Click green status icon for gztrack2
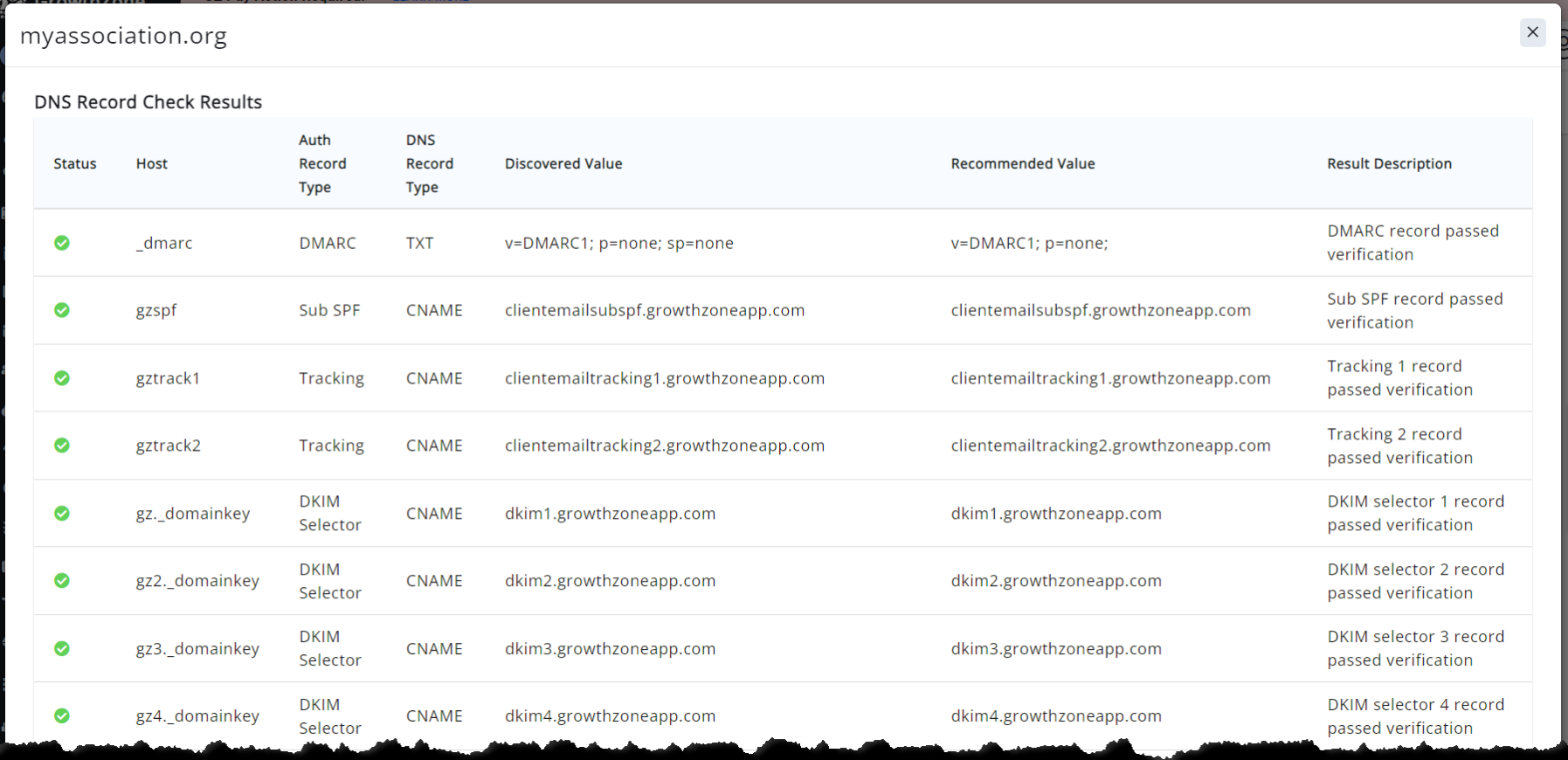Image resolution: width=1568 pixels, height=760 pixels. tap(62, 446)
